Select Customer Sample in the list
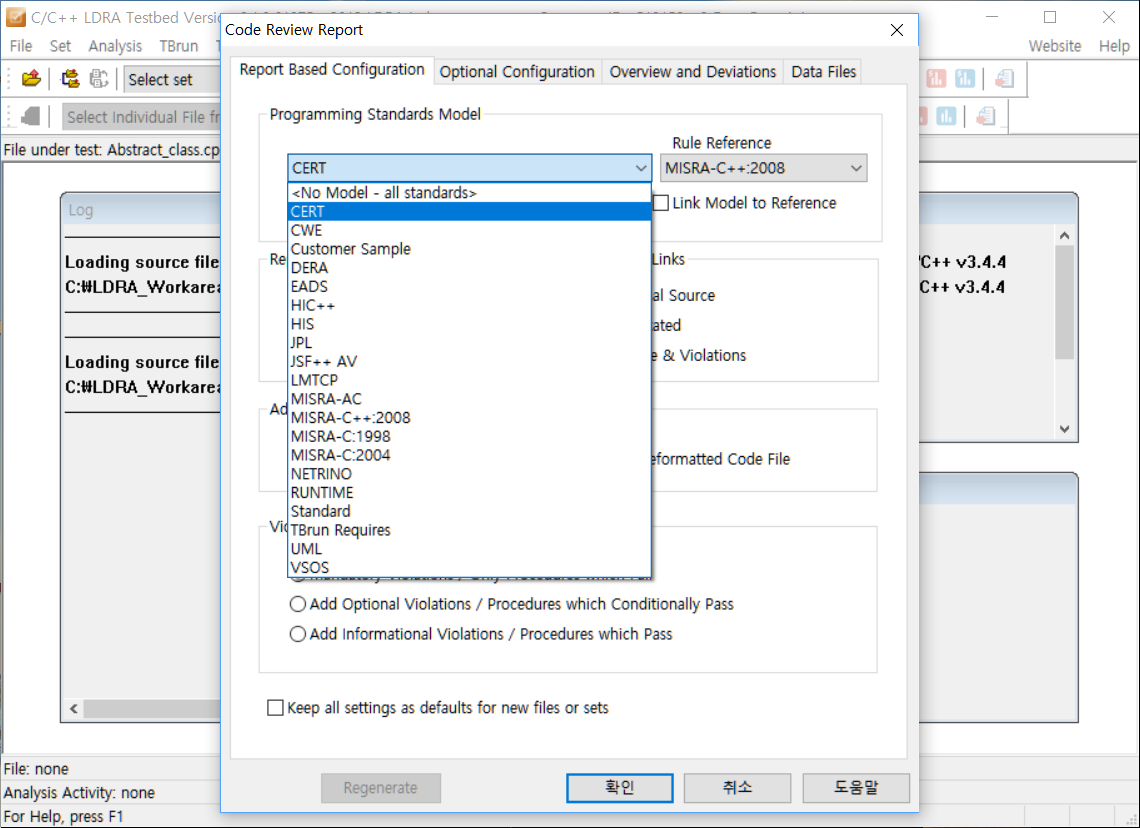1140x828 pixels. pyautogui.click(x=469, y=249)
